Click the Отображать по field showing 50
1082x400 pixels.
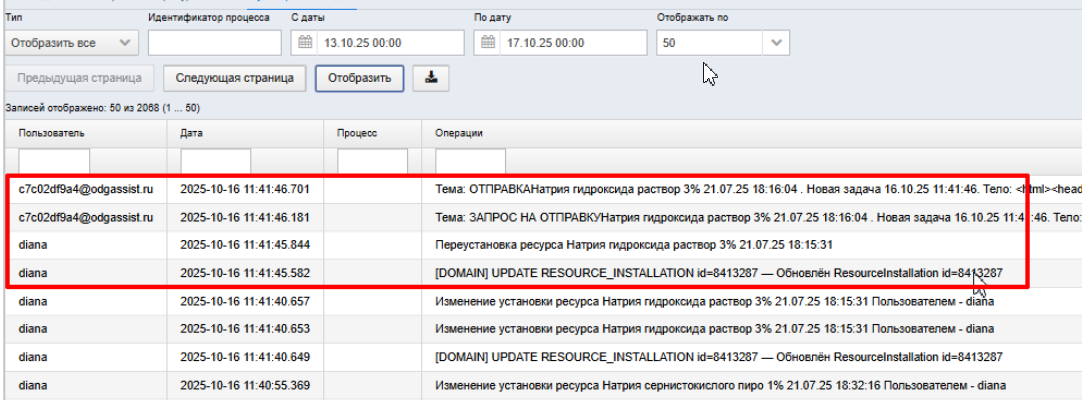[710, 43]
